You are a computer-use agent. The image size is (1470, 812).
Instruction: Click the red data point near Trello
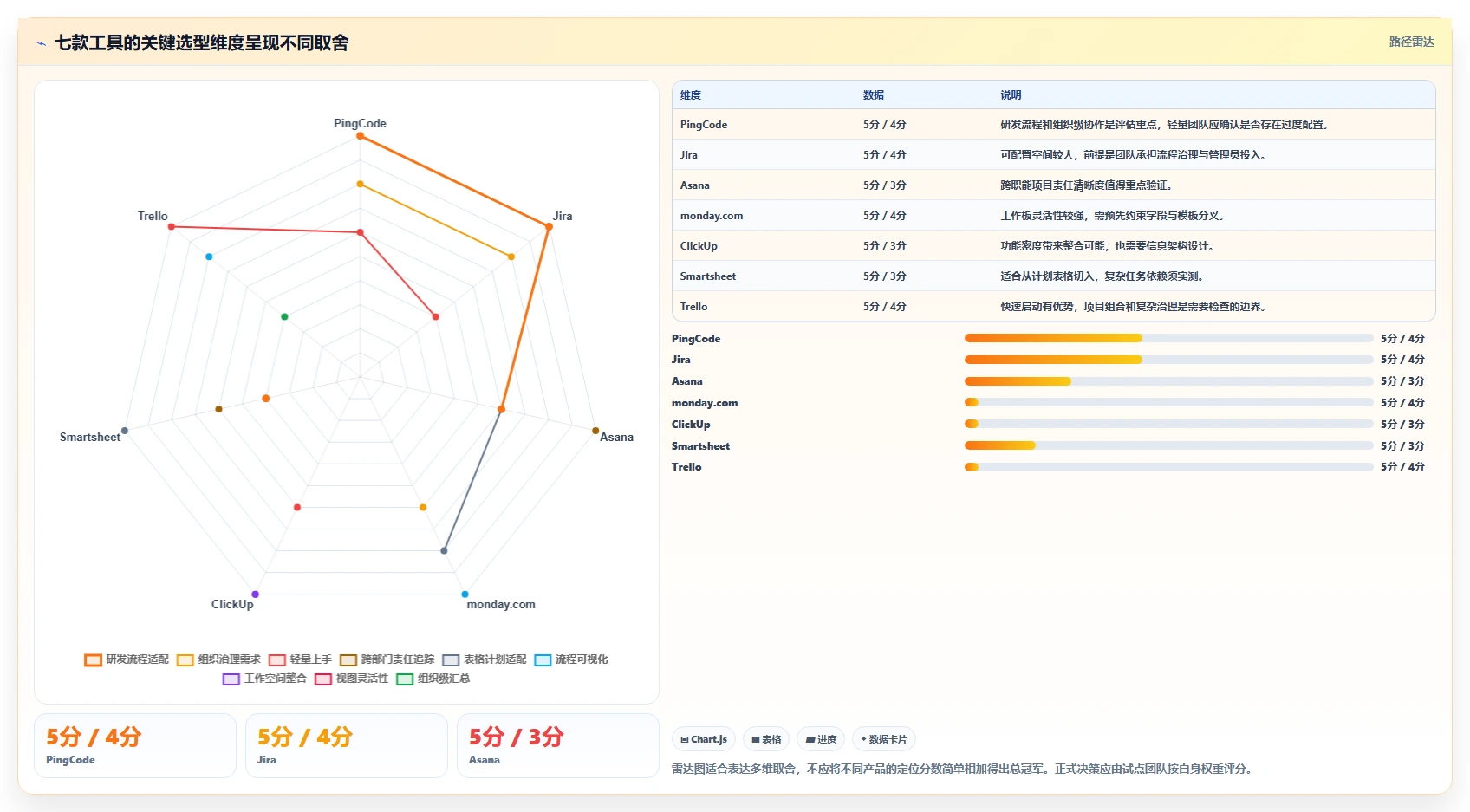coord(172,226)
